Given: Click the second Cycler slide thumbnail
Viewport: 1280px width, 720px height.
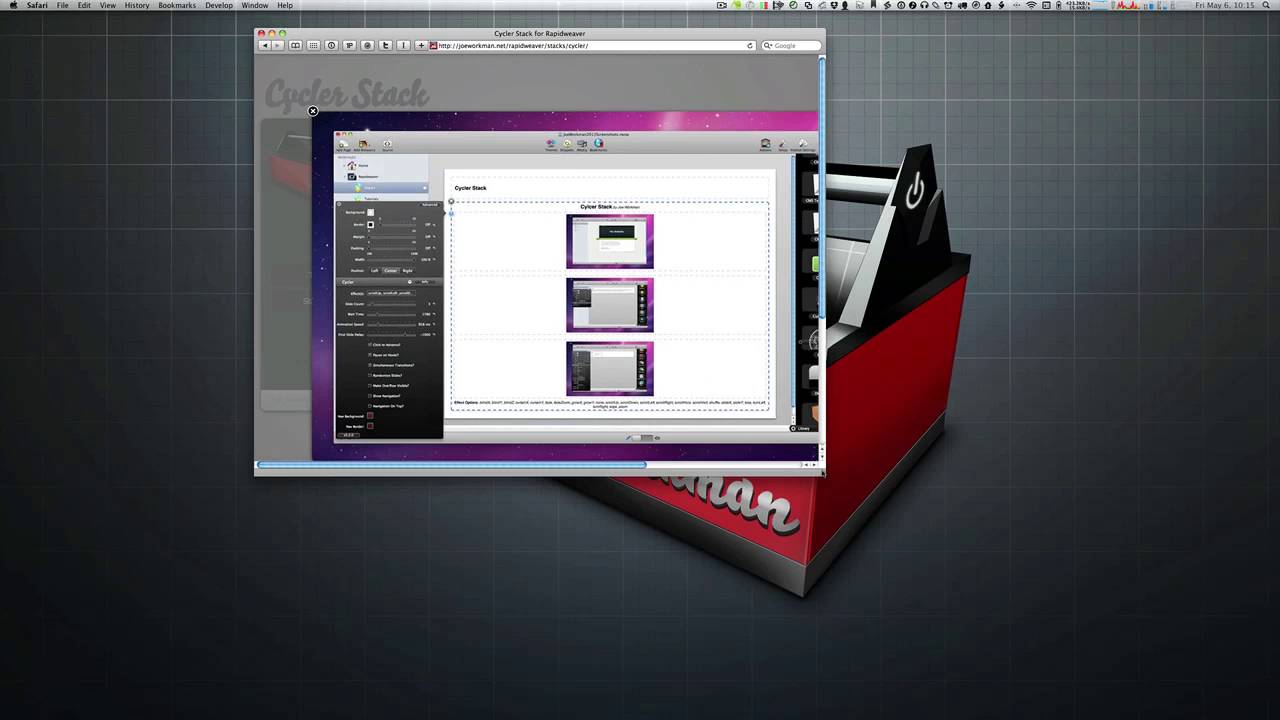Looking at the screenshot, I should coord(610,305).
